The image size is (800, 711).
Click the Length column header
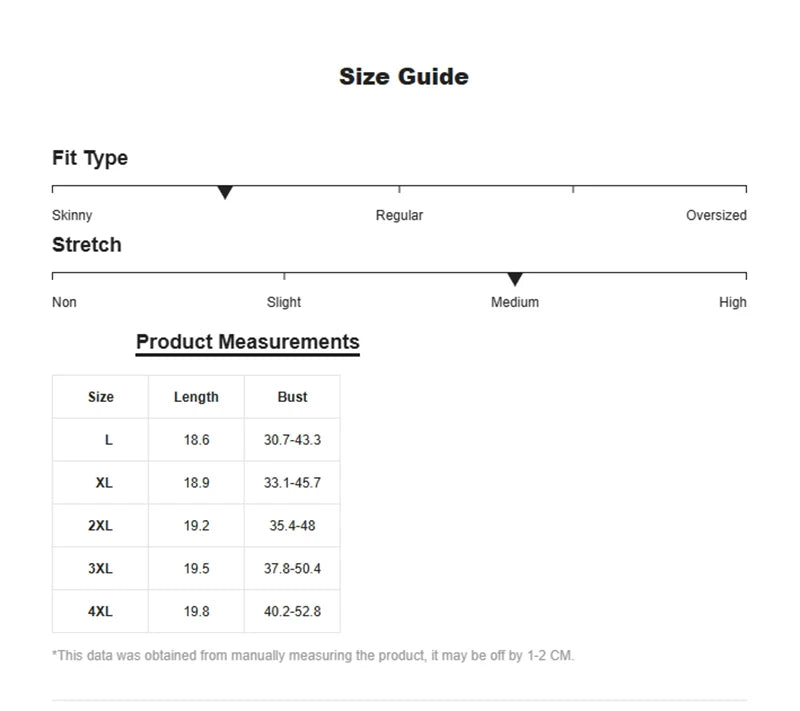(x=196, y=397)
